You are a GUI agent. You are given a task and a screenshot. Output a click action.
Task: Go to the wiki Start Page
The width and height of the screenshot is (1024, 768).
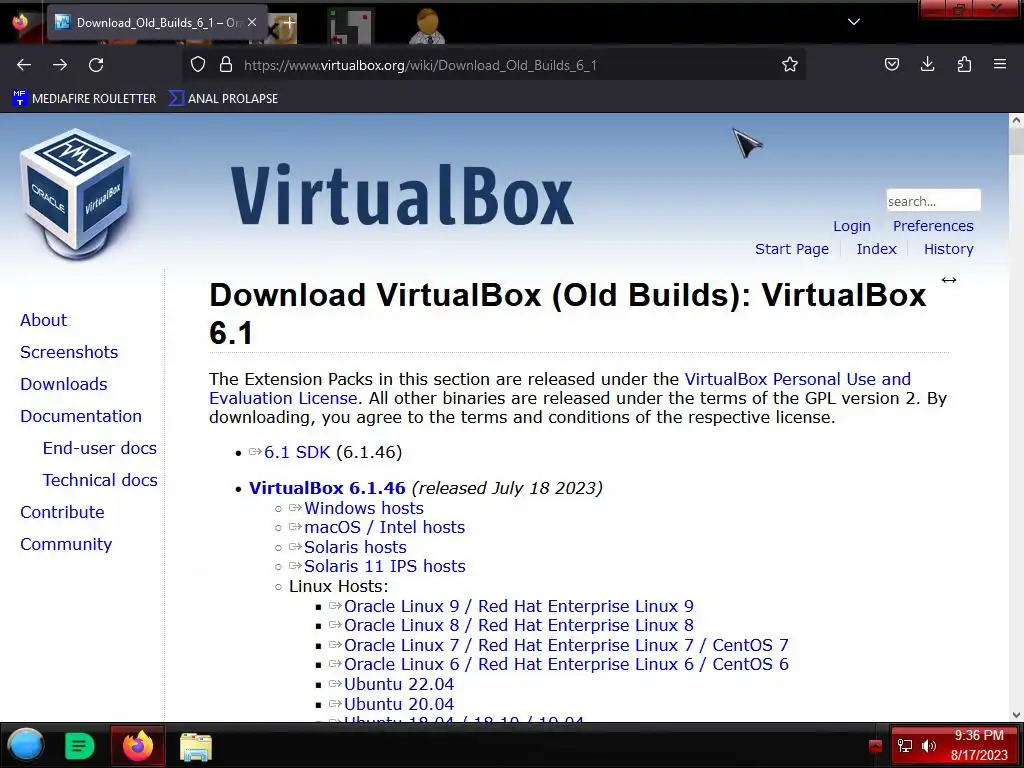792,249
